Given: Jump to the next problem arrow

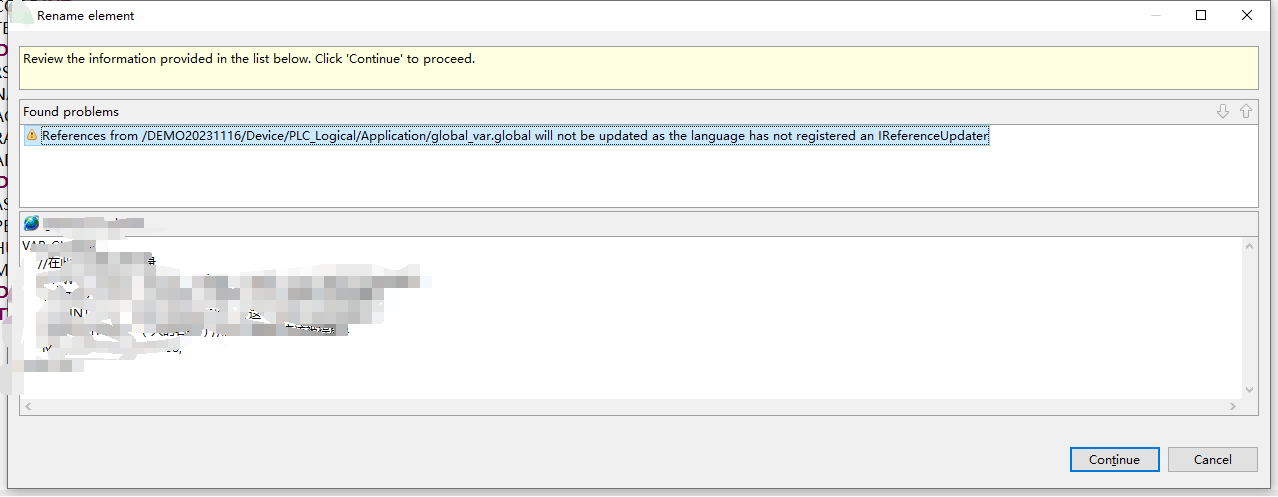Looking at the screenshot, I should click(x=1222, y=112).
